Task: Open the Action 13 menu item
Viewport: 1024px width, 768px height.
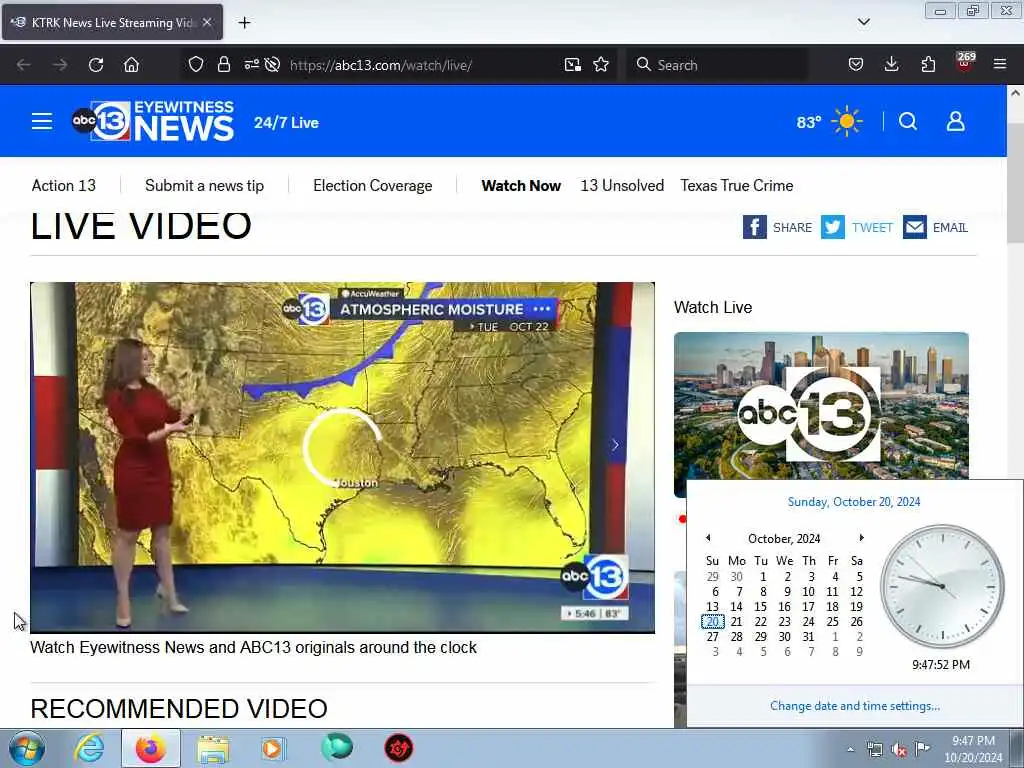Action: (63, 185)
